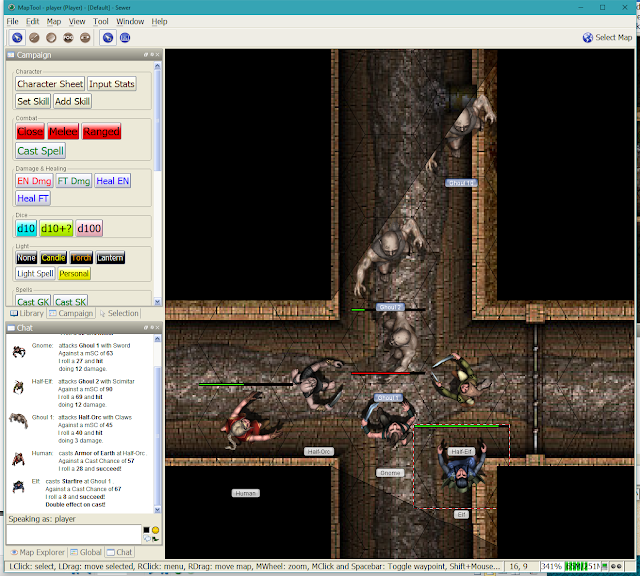
Task: Close the Chat panel
Action: (x=158, y=327)
